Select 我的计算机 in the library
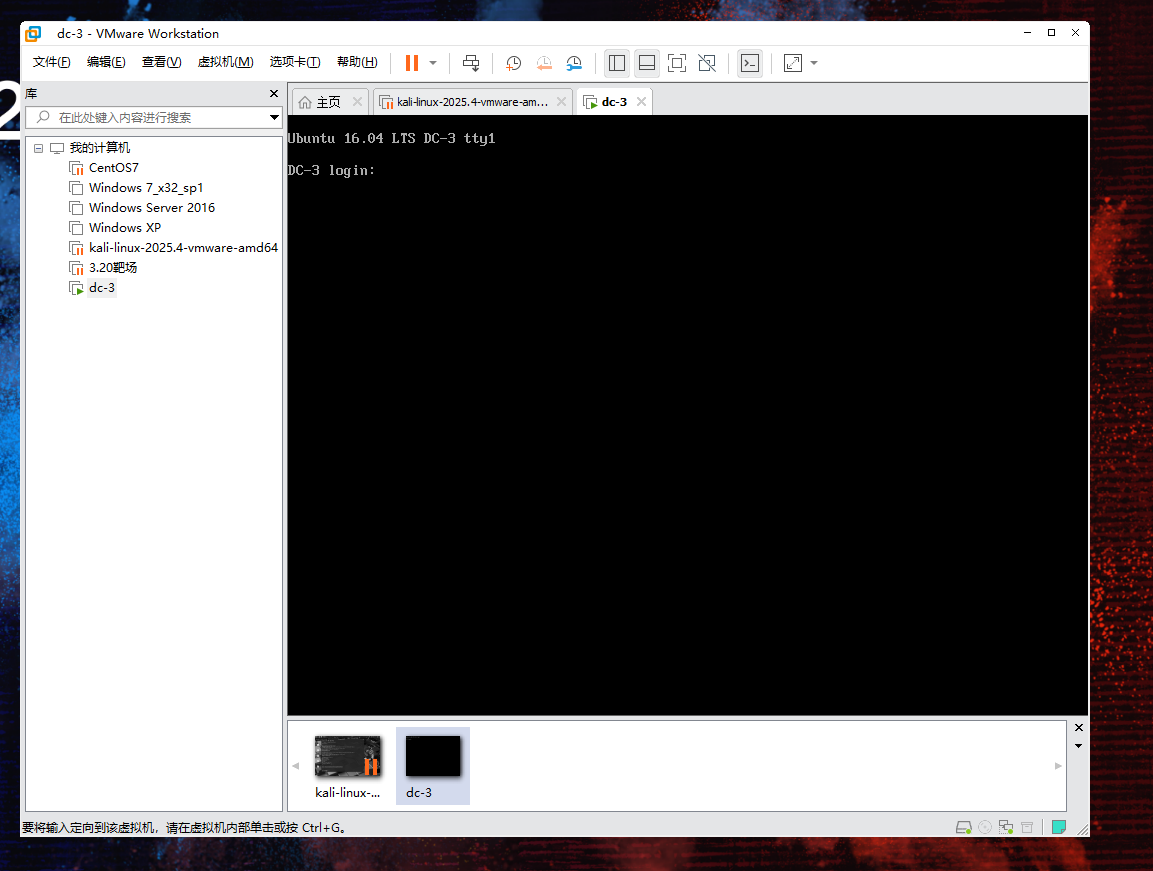This screenshot has width=1153, height=871. coord(100,148)
